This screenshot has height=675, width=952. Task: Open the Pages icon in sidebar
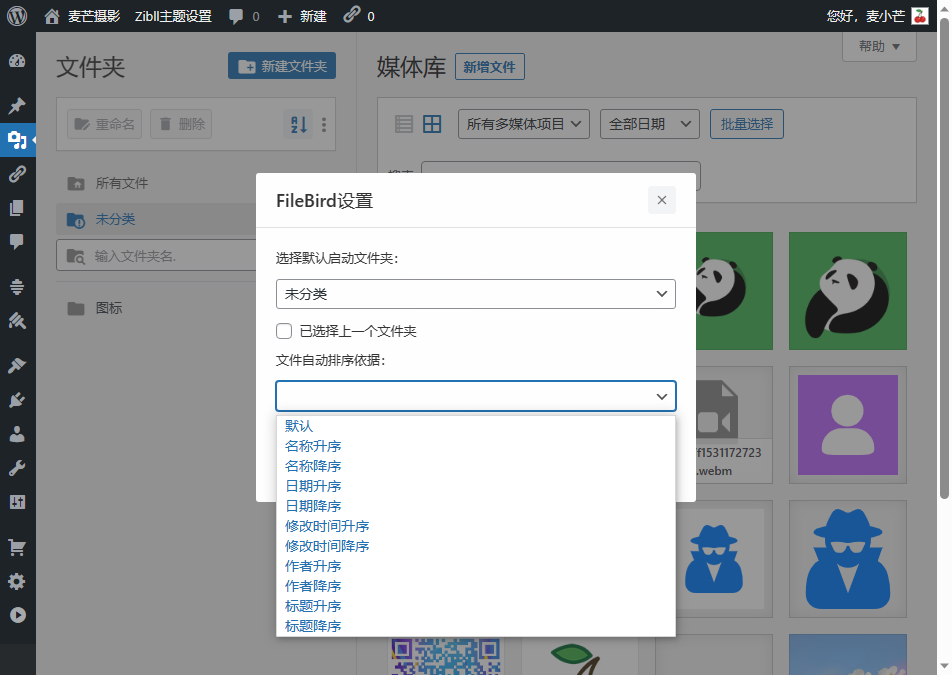pyautogui.click(x=17, y=208)
